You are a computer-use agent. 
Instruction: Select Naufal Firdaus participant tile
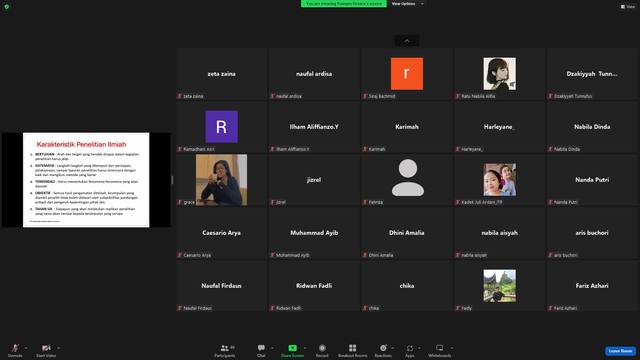(222, 286)
